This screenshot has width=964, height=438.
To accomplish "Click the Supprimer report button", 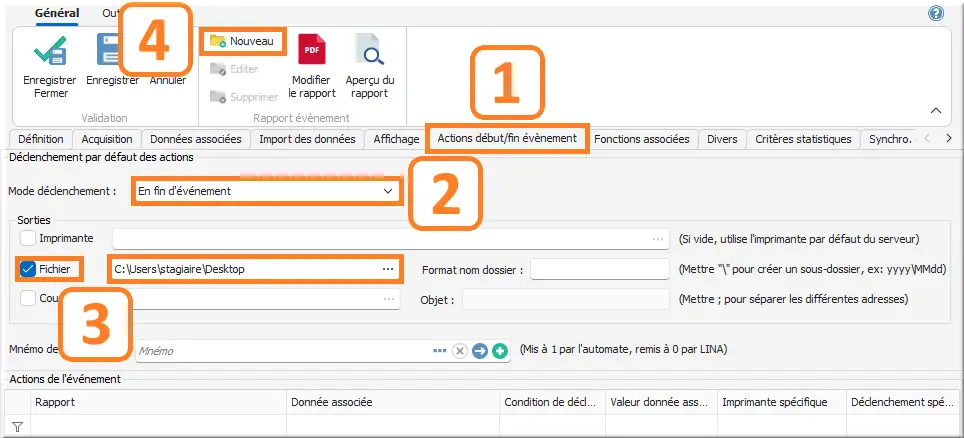I will pos(244,97).
